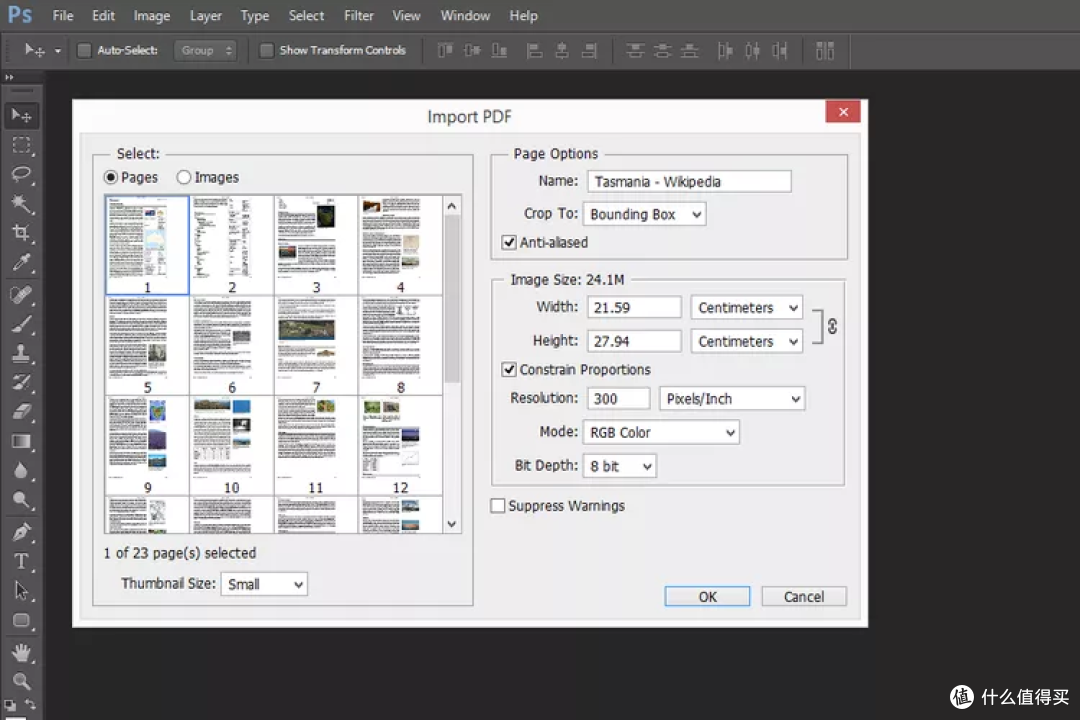The width and height of the screenshot is (1080, 720).
Task: Open the Auto-Select Group dropdown
Action: [x=205, y=50]
